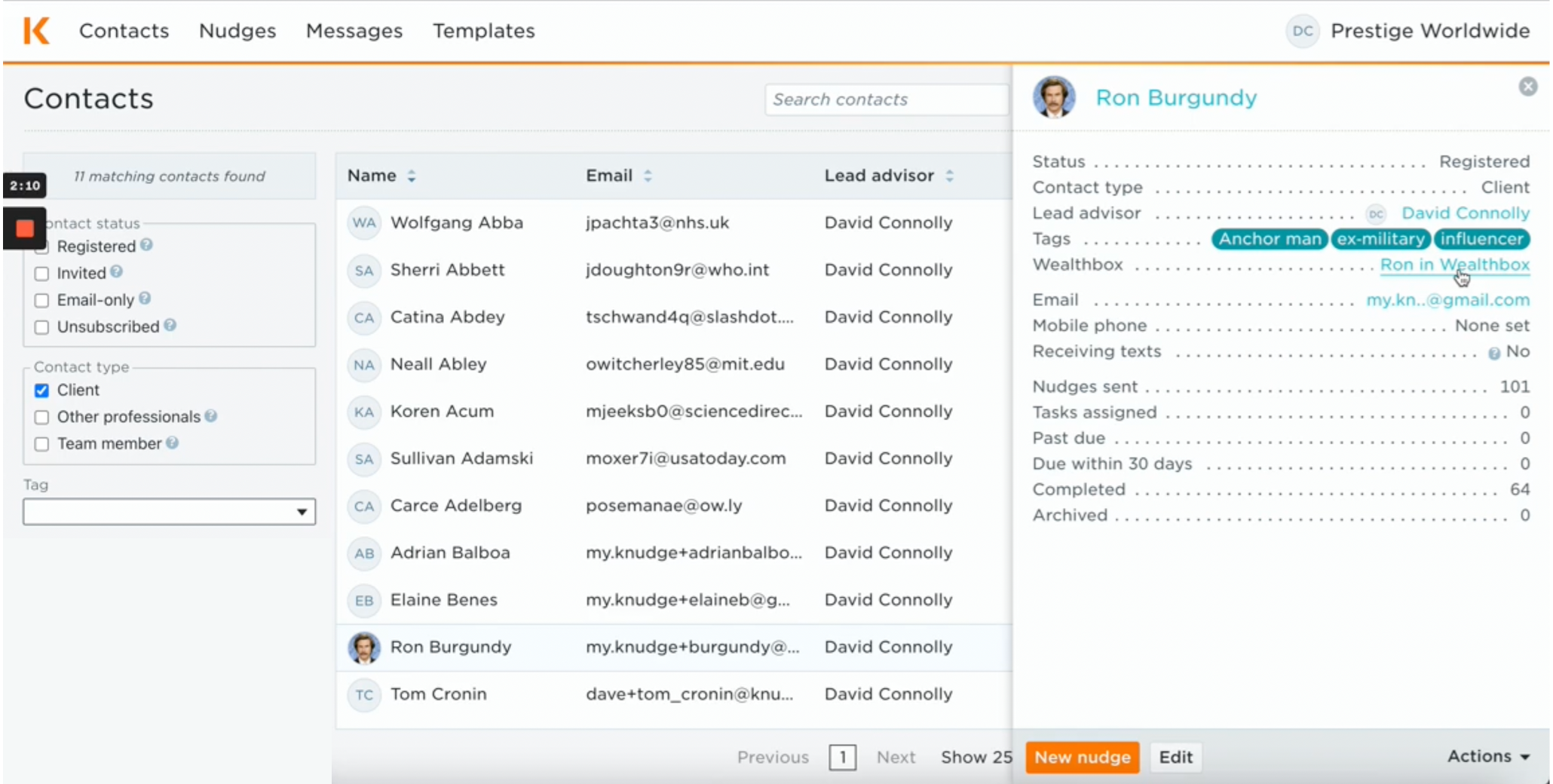Open help icon next to Other professionals

point(210,415)
